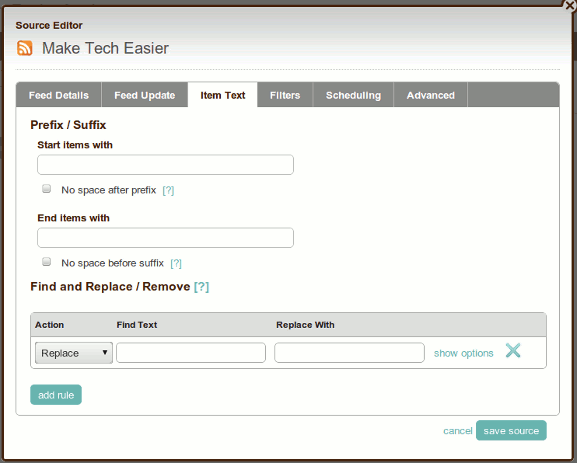Close the Source Editor dialog
This screenshot has width=577, height=463.
570,6
